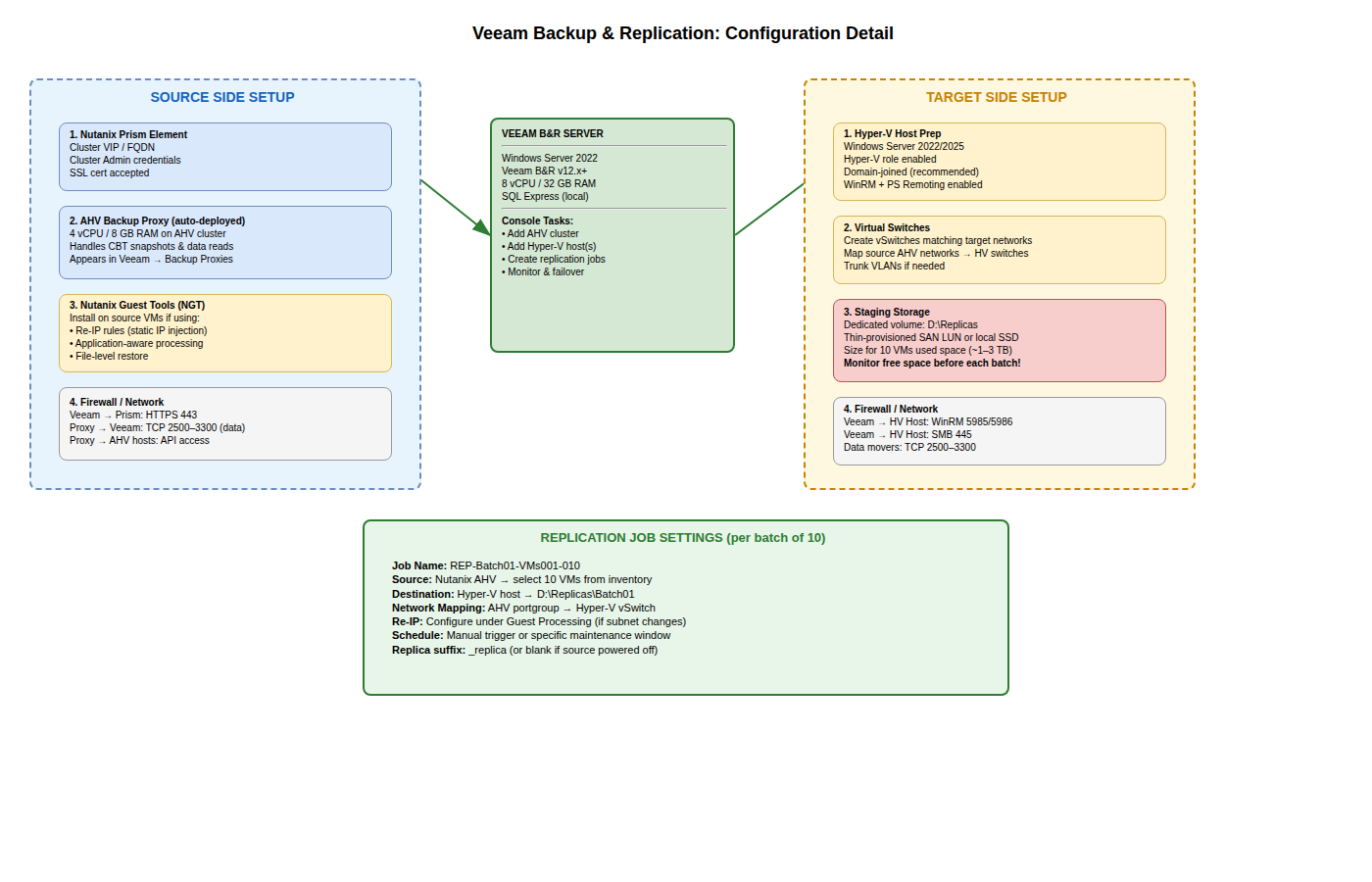Click 'Veeam → HV Host: SMB 445' line
This screenshot has height=882, width=1372.
tap(908, 434)
